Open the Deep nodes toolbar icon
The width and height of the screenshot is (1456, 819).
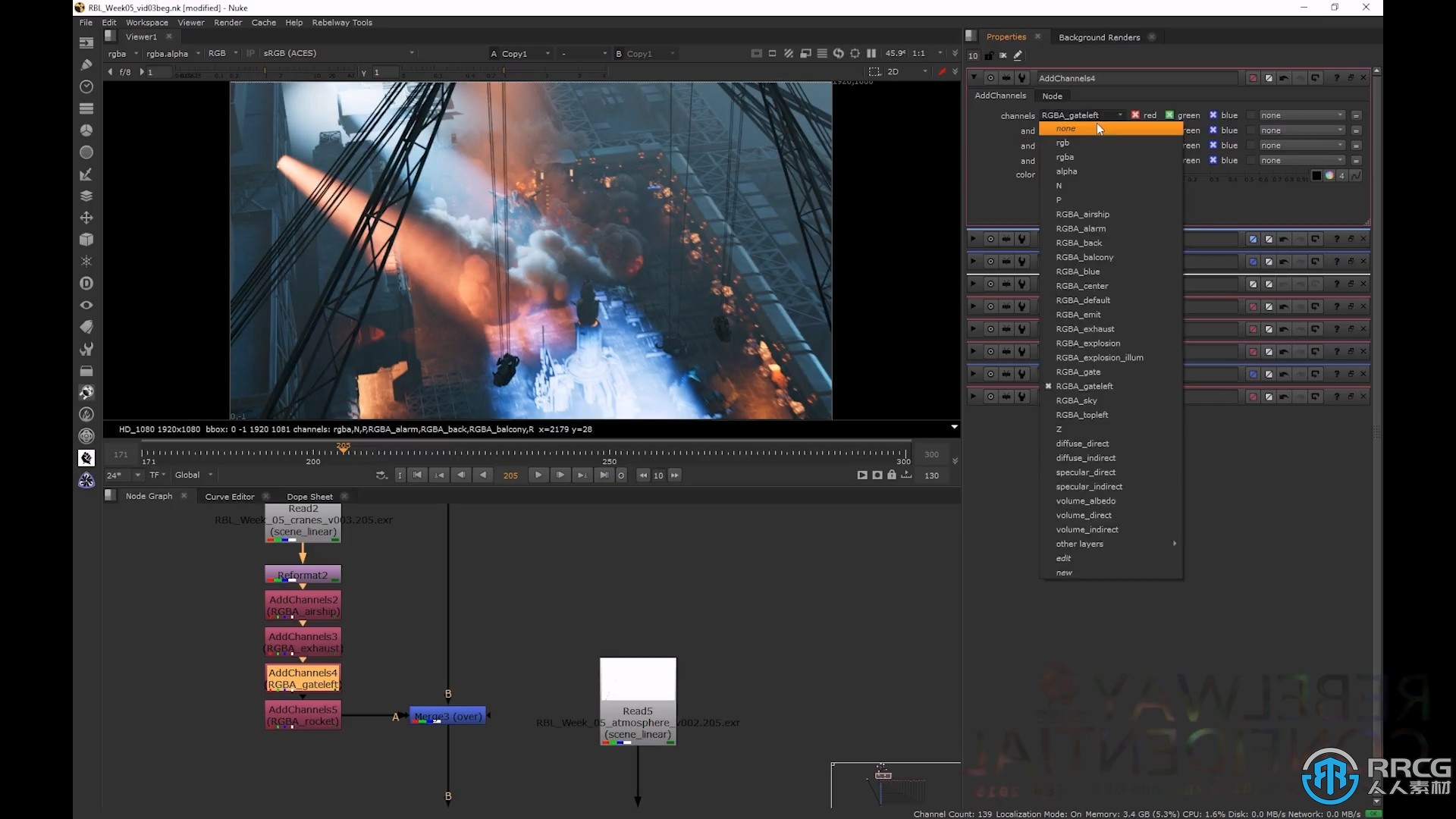(86, 284)
